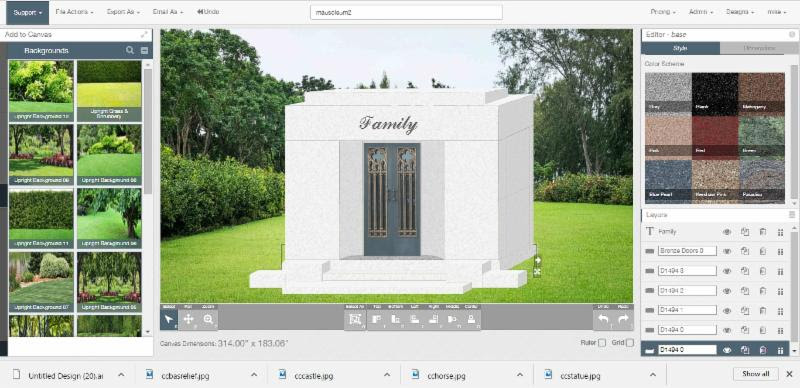The height and width of the screenshot is (388, 800).
Task: Search backgrounds with the magnifier icon
Action: (130, 50)
